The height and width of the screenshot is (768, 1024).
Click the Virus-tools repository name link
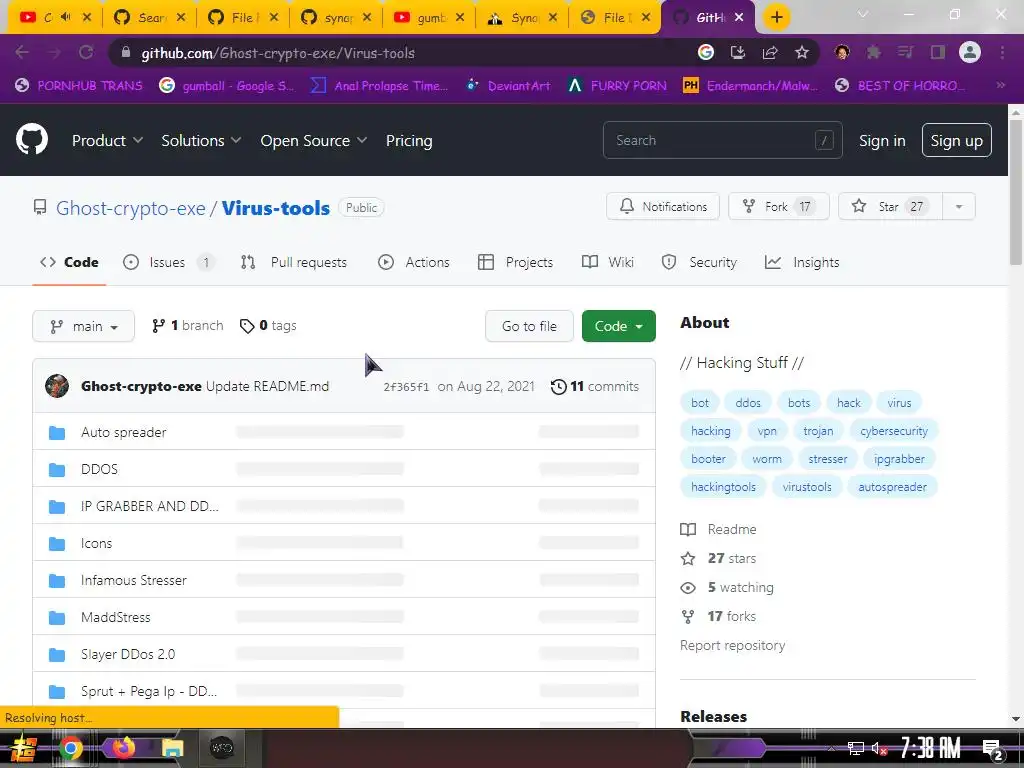276,208
